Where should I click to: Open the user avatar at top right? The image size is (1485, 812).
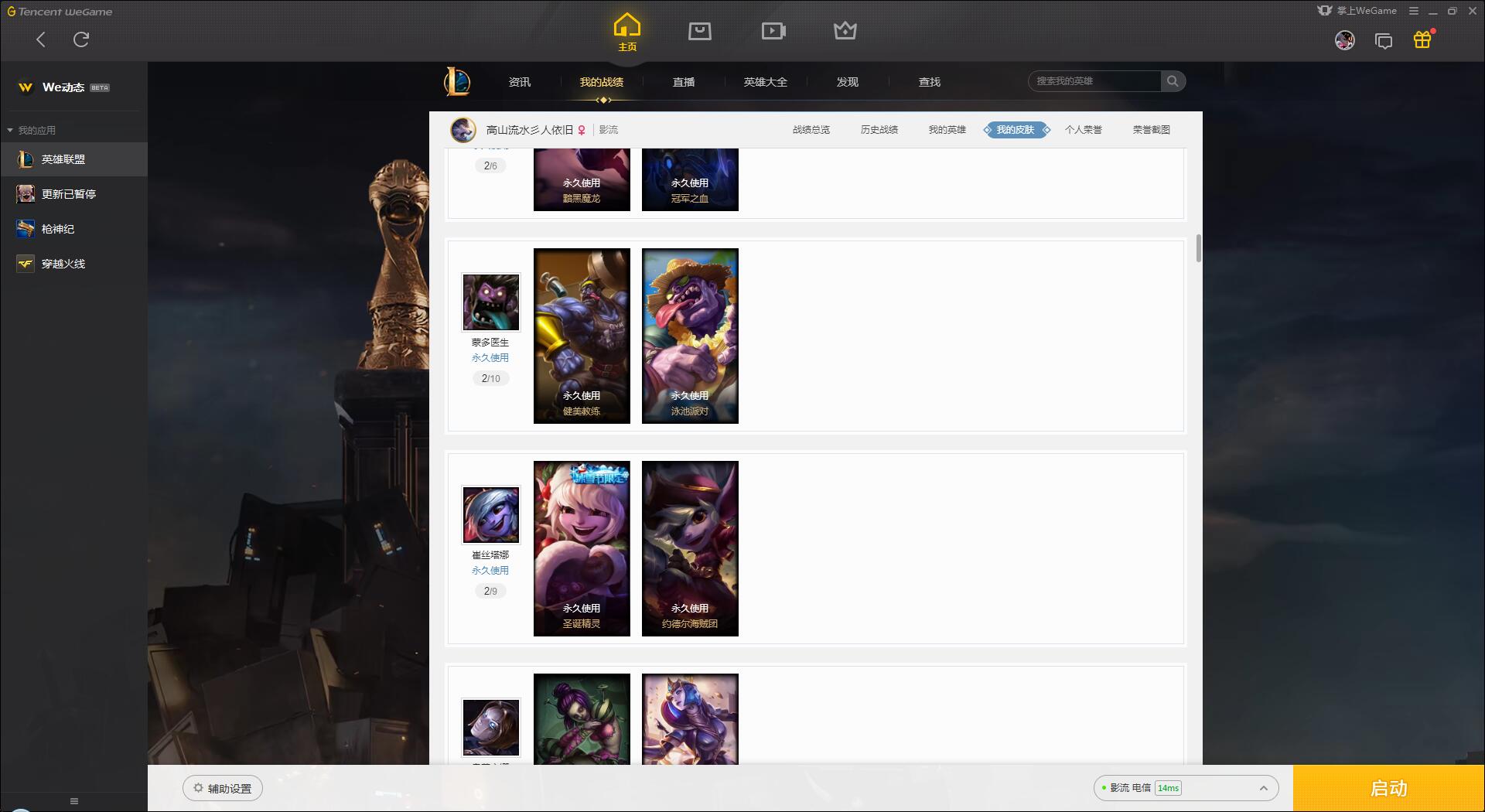pos(1345,40)
